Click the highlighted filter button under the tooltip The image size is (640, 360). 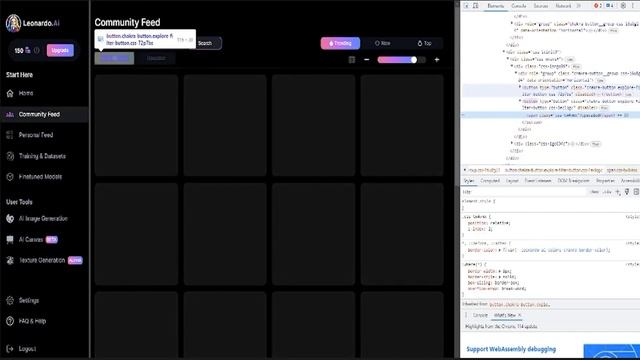click(x=114, y=58)
